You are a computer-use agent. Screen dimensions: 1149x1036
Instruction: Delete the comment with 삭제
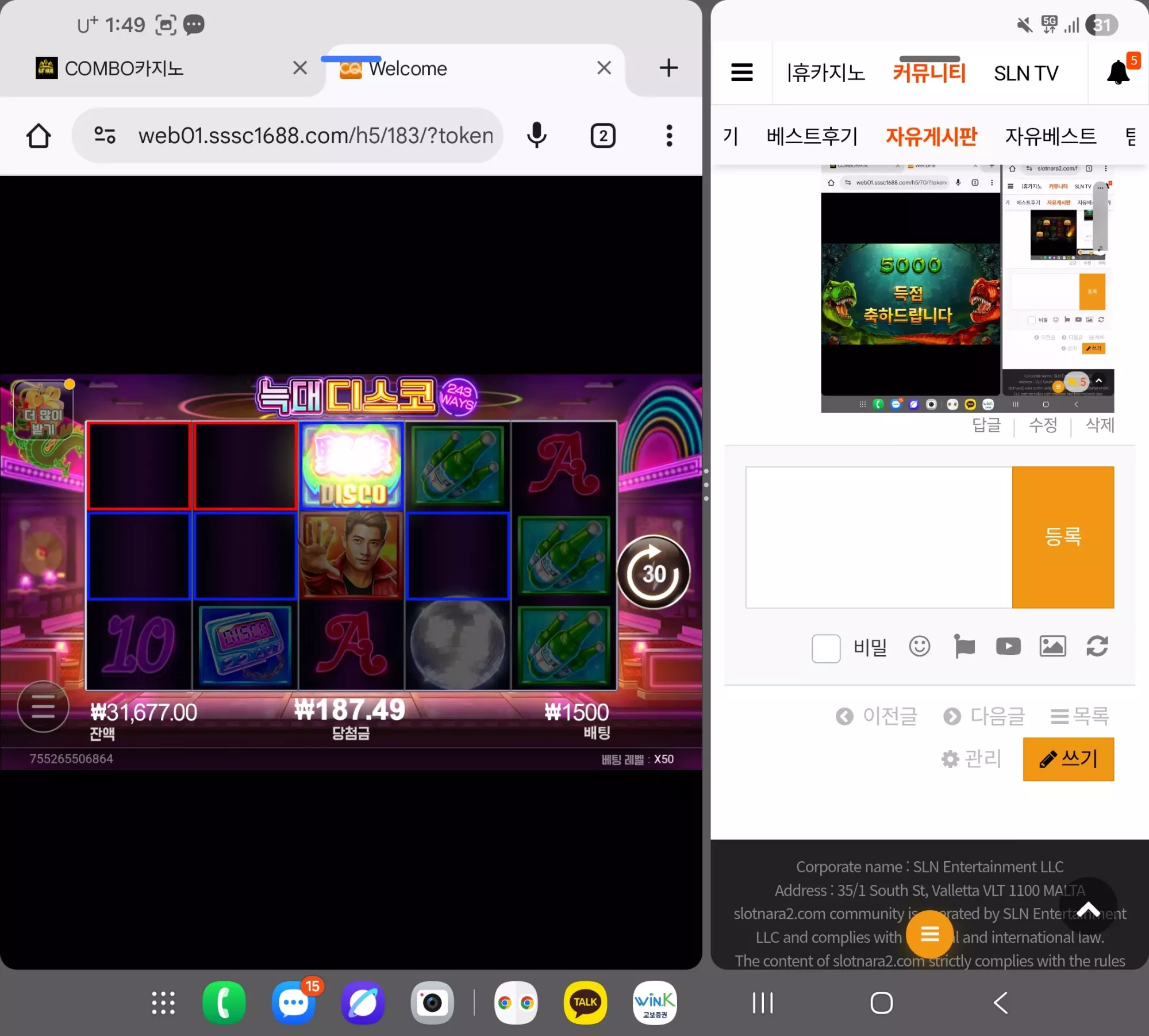[1100, 425]
